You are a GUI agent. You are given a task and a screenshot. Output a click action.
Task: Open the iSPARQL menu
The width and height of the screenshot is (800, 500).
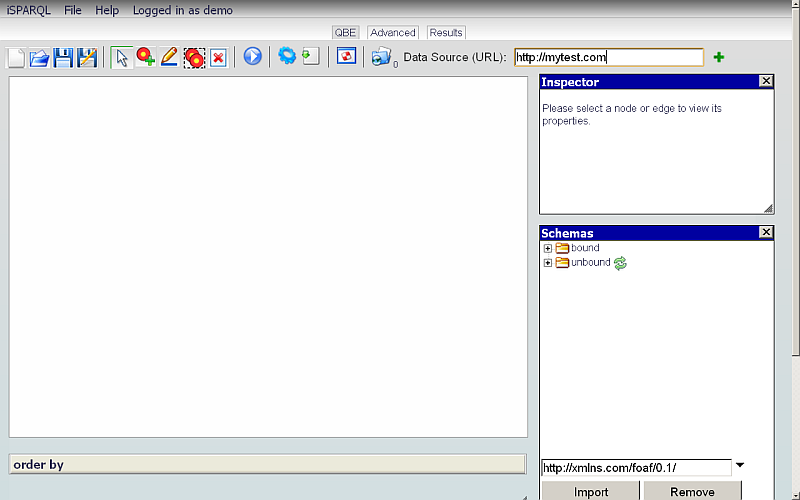pyautogui.click(x=29, y=10)
